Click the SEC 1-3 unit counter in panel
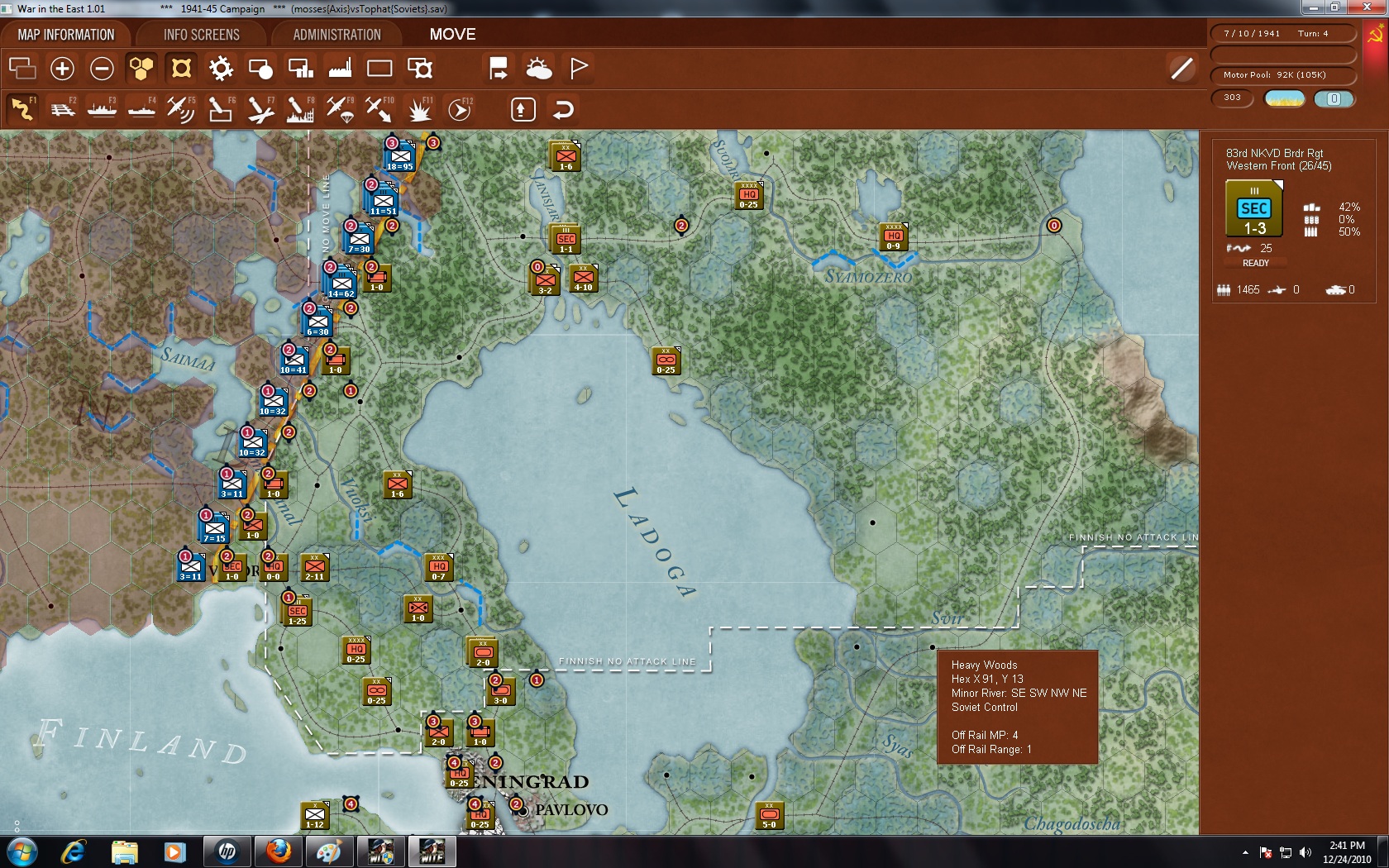Screen dimensions: 1389x868 (1254, 210)
